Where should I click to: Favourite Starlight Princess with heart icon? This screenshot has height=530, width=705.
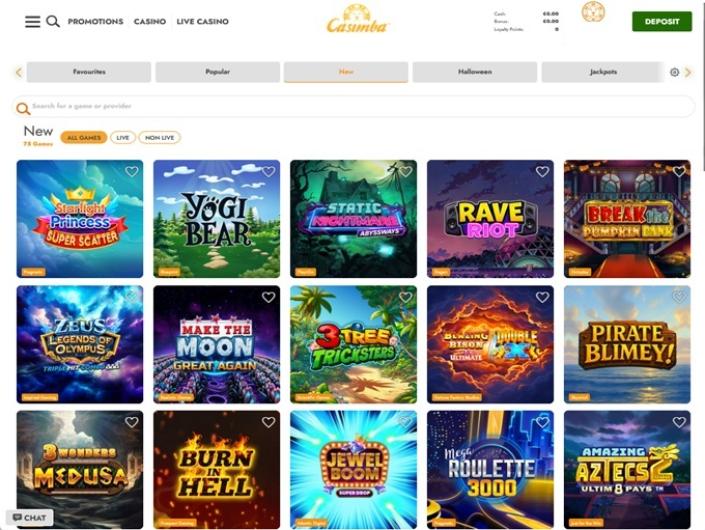[x=132, y=171]
